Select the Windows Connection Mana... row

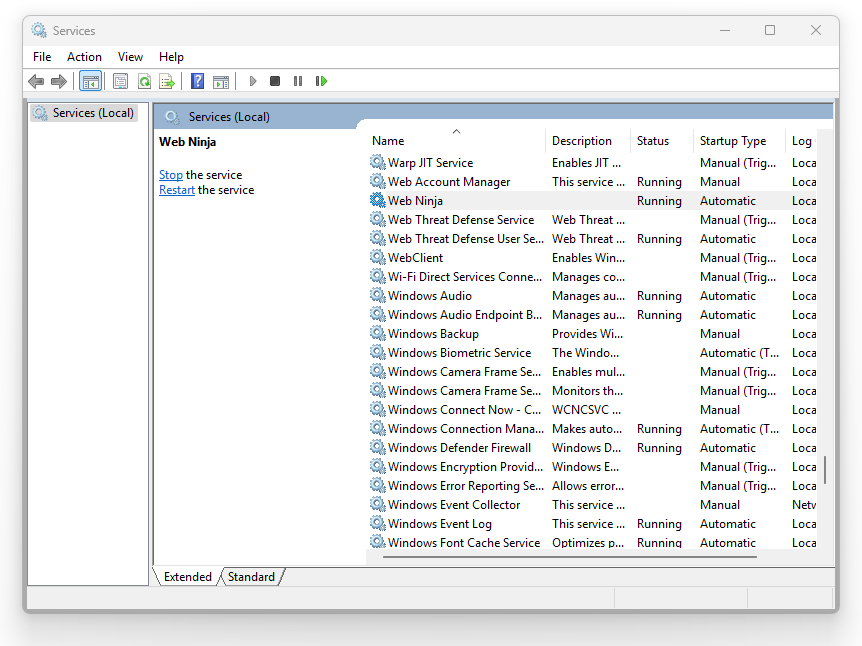click(x=593, y=428)
